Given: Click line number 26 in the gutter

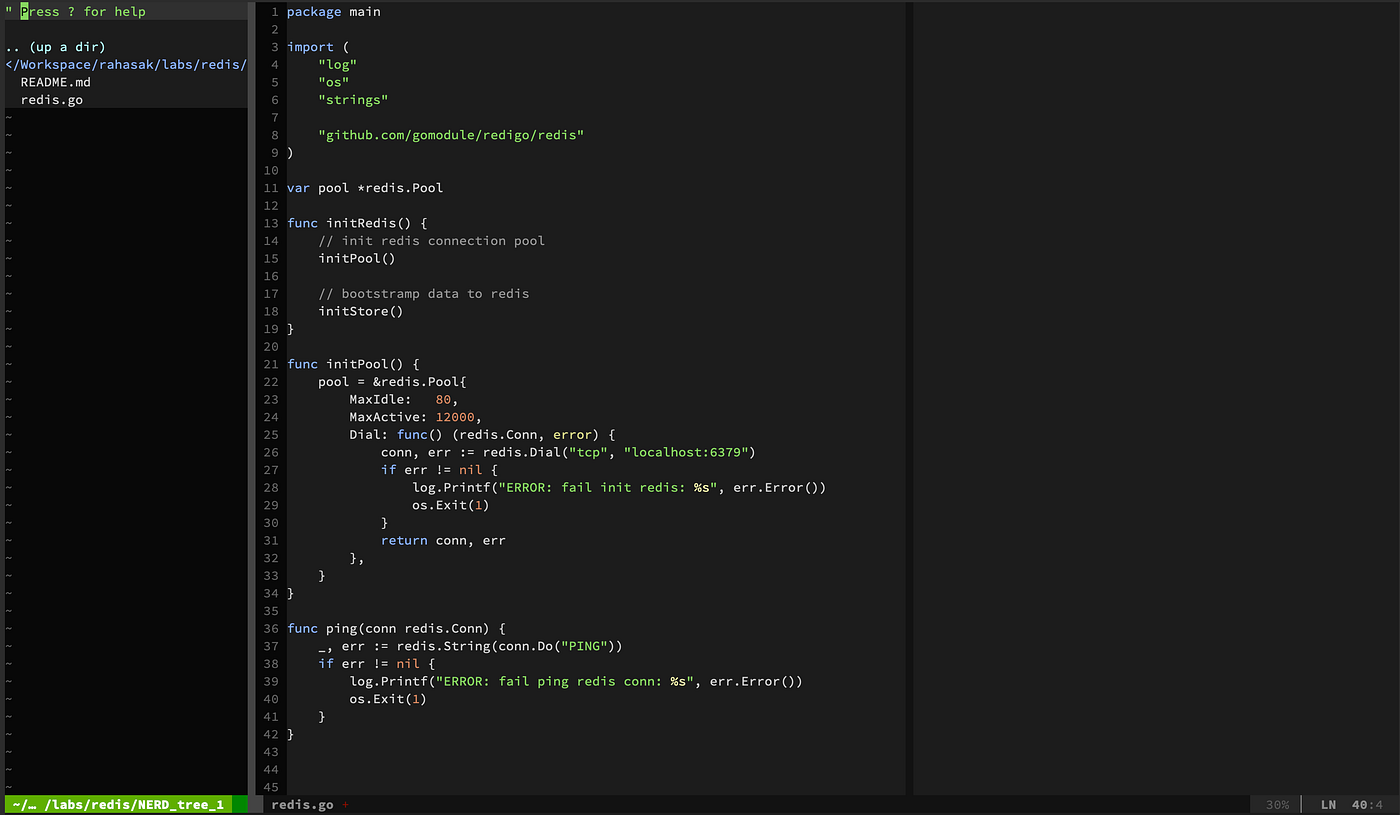Looking at the screenshot, I should tap(270, 452).
